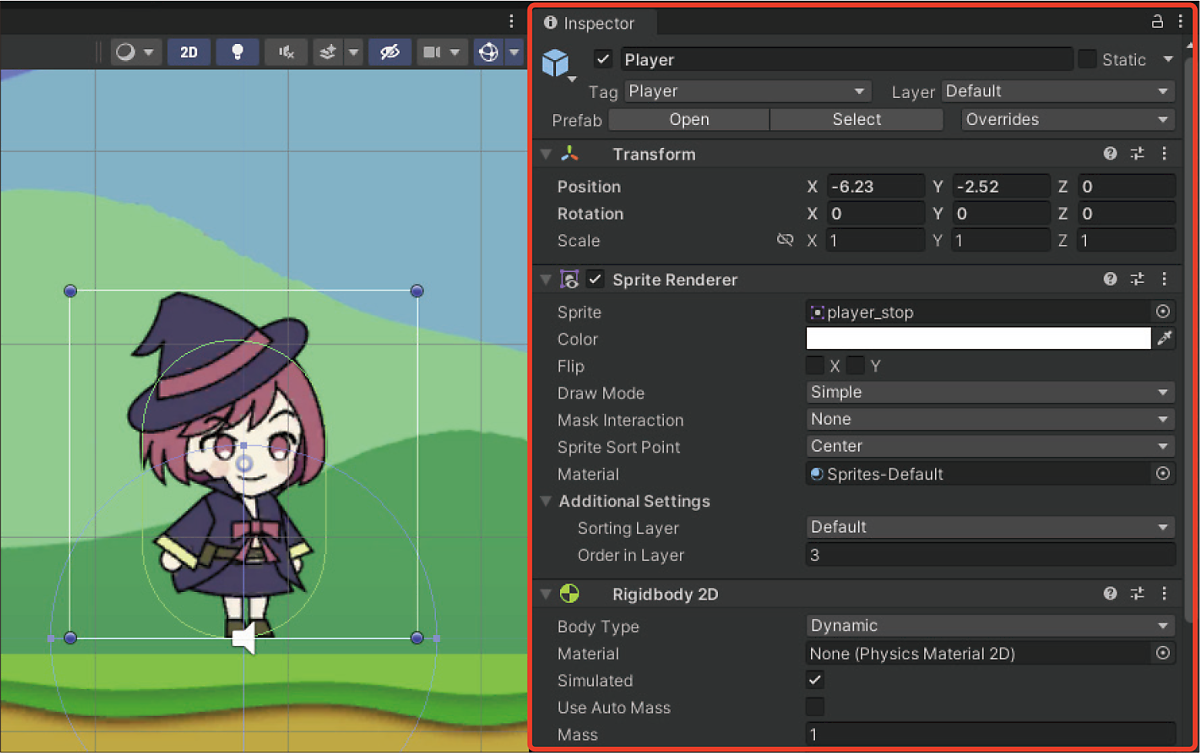Open the Layer dropdown showing Default

[1058, 91]
